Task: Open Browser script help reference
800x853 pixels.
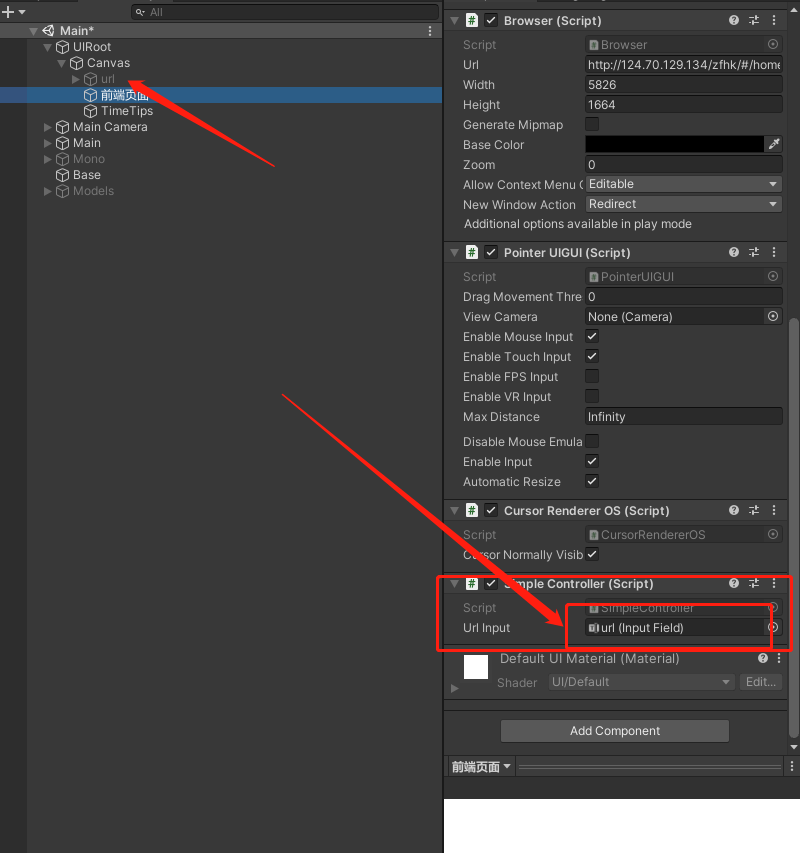Action: pyautogui.click(x=734, y=20)
